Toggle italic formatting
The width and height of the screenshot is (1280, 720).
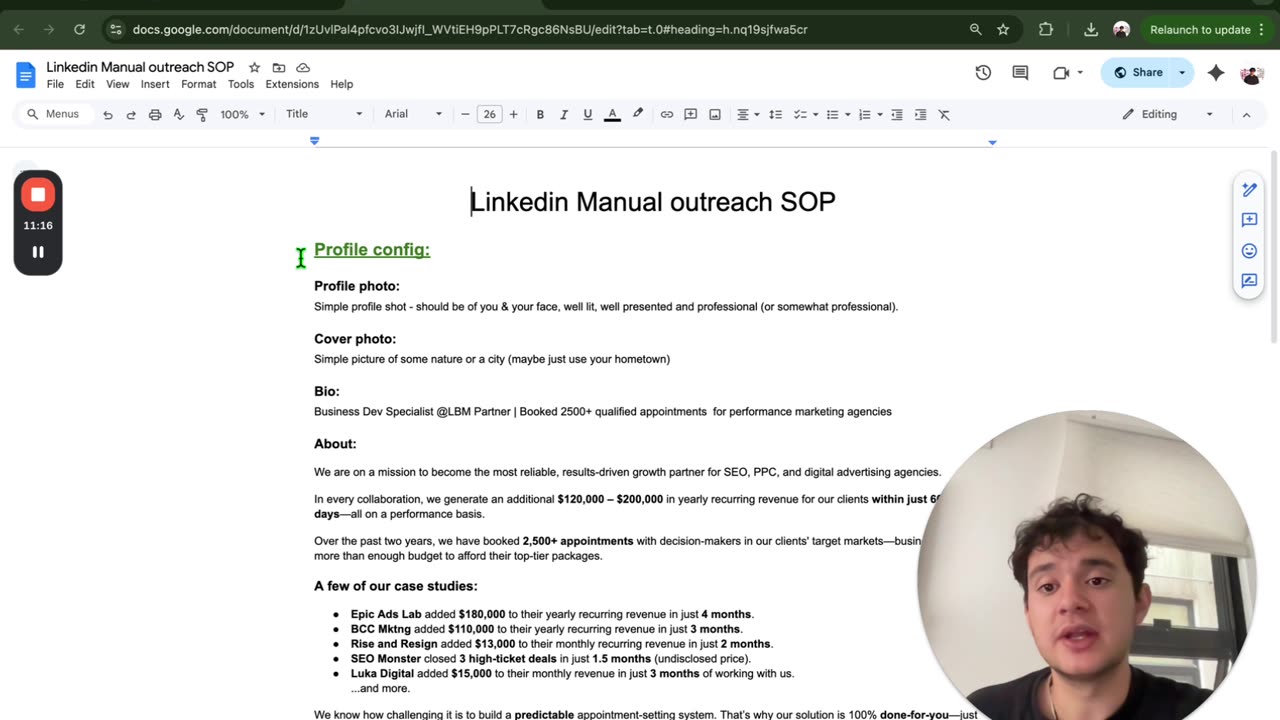point(564,114)
